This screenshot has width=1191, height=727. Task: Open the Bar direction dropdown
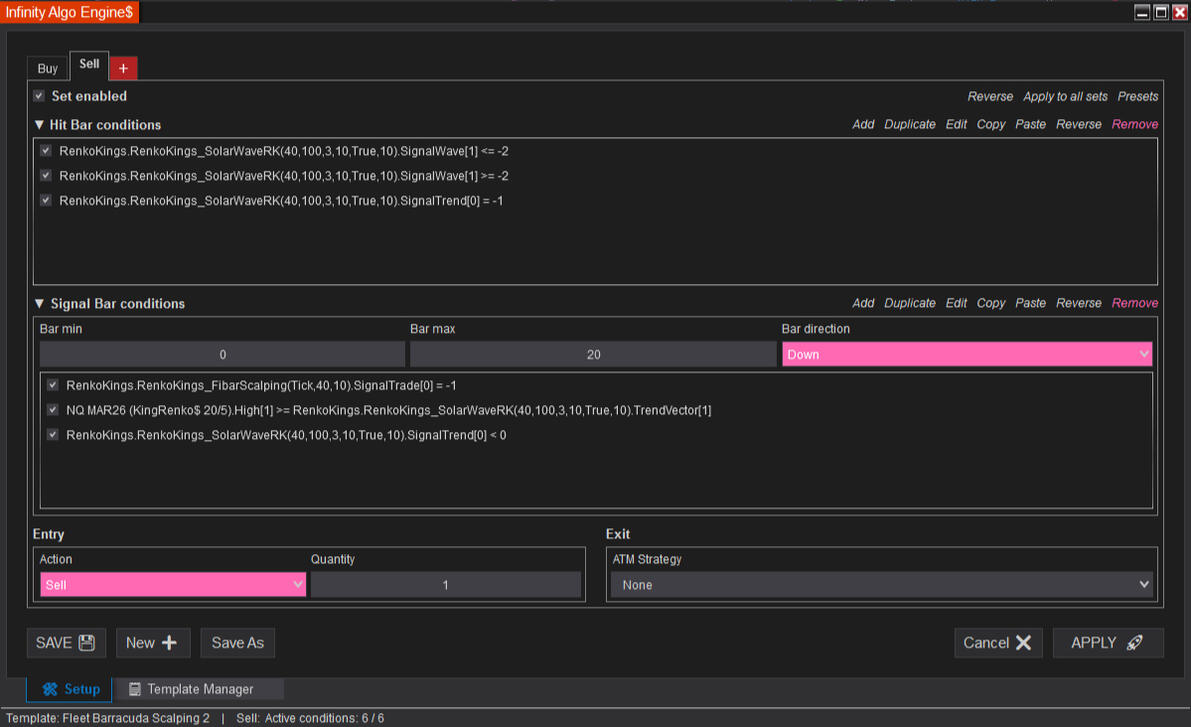click(x=966, y=354)
